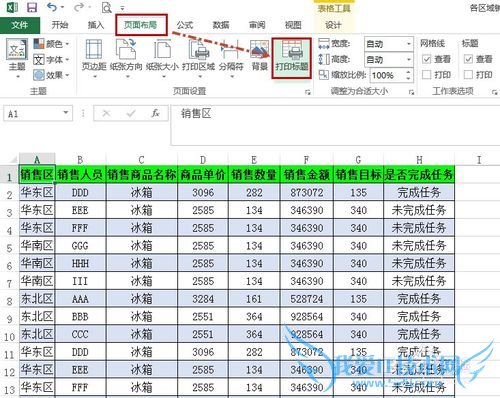Click the Insert Function fx button
Screen dimensions: 500x398
click(155, 114)
